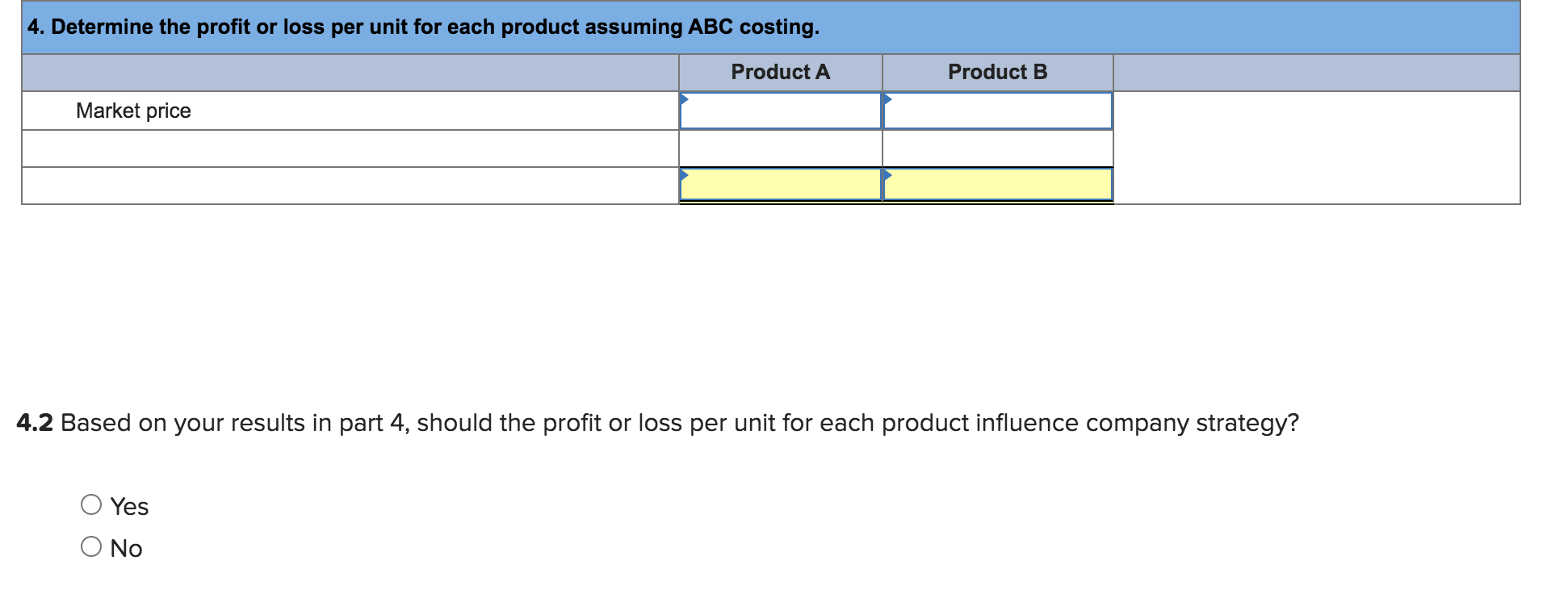The image size is (1568, 615).
Task: Click the blue flag icon in Product B Market price cell
Action: coord(889,98)
